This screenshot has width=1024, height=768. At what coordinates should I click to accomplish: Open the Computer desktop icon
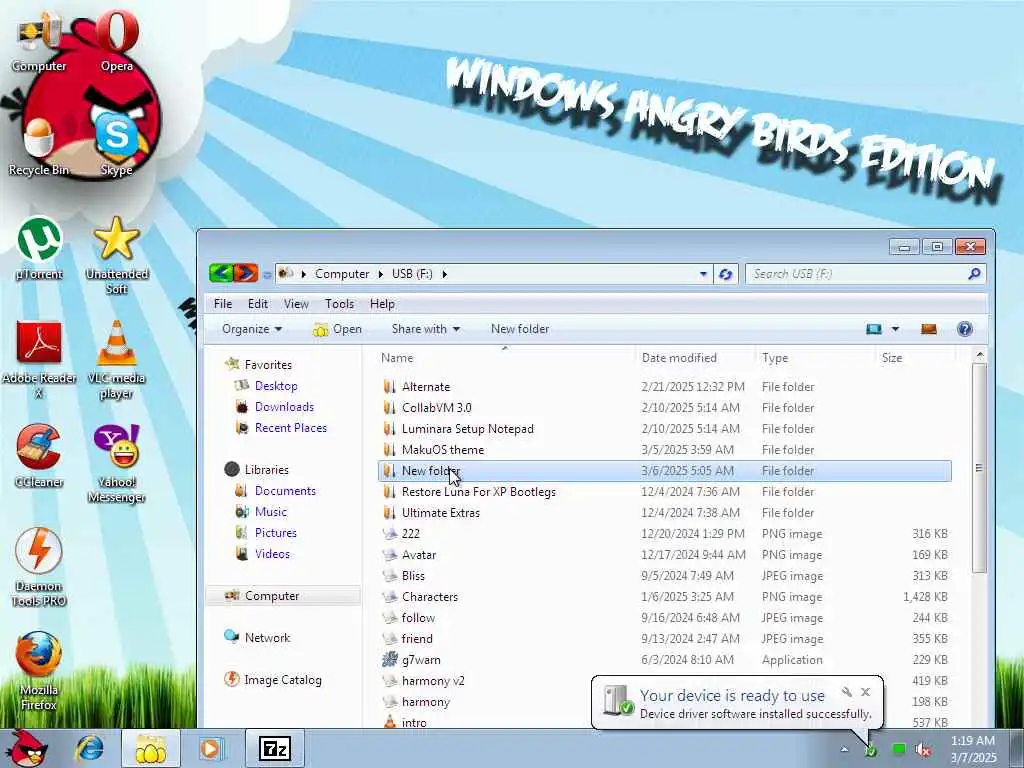(39, 42)
